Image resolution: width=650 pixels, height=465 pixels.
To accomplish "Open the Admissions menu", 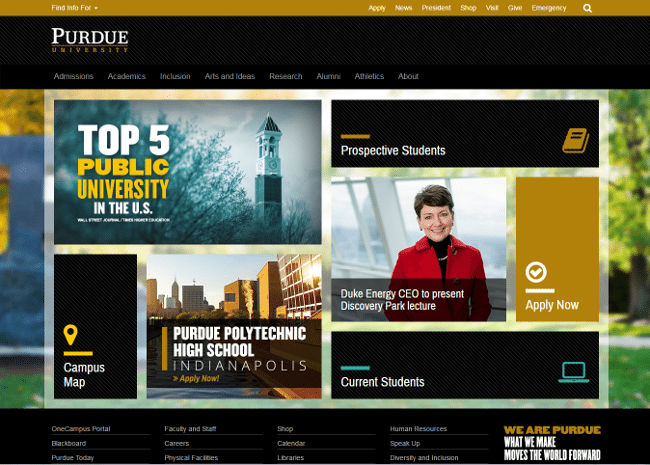I will (x=73, y=76).
